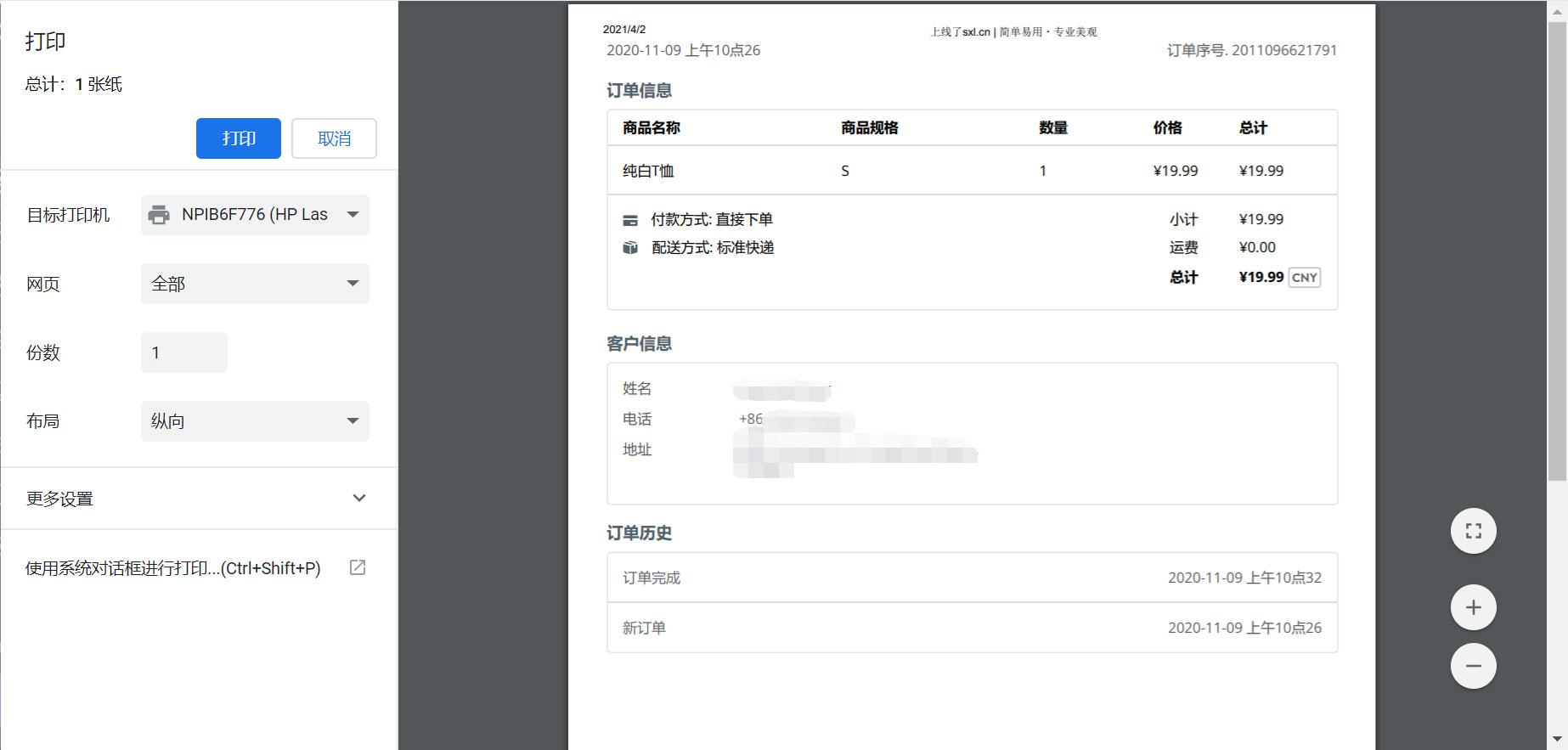Viewport: 1568px width, 750px height.
Task: Click the scrollbar up arrow
Action: [1557, 11]
